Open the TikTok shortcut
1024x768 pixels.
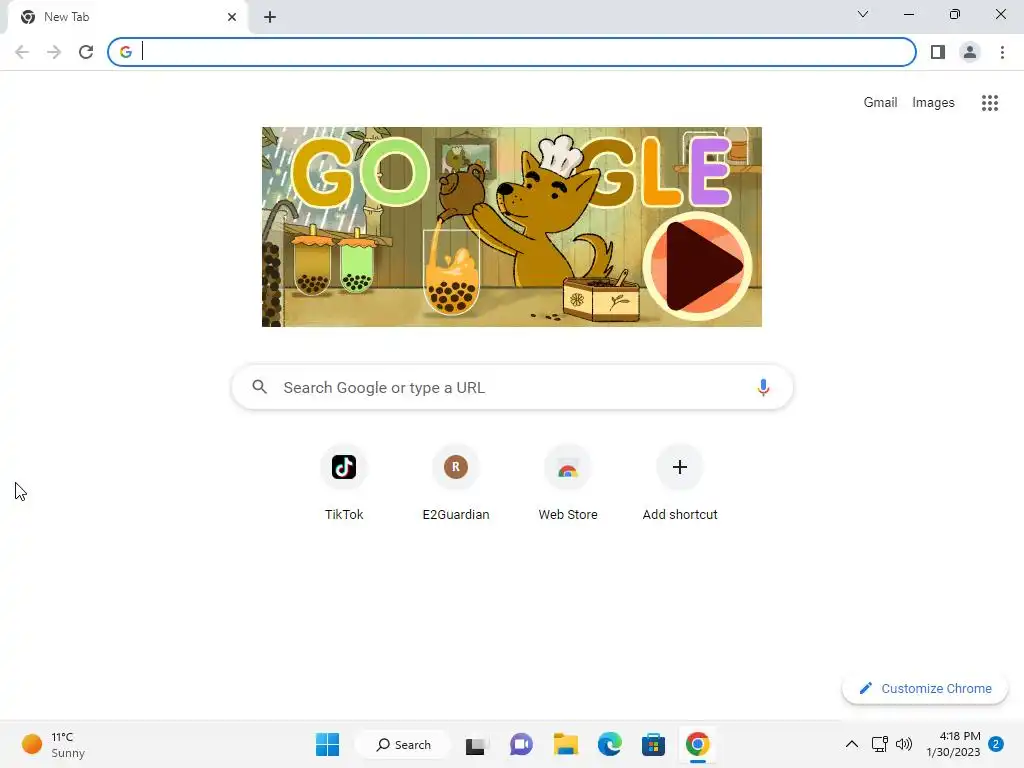(344, 482)
